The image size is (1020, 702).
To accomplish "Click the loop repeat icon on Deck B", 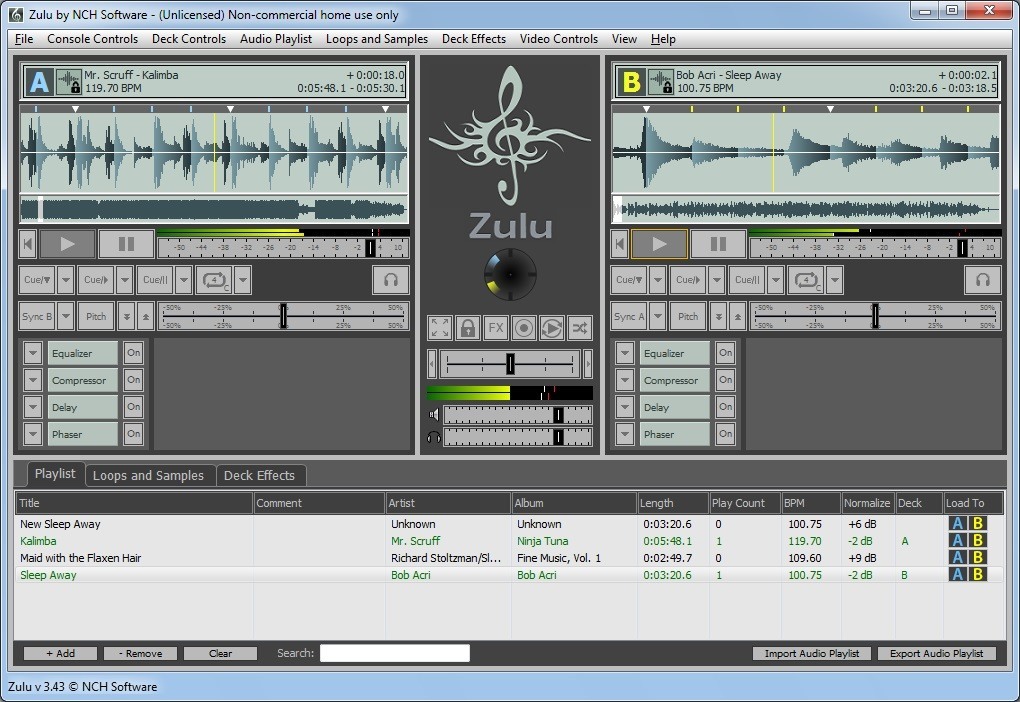I will coord(806,280).
